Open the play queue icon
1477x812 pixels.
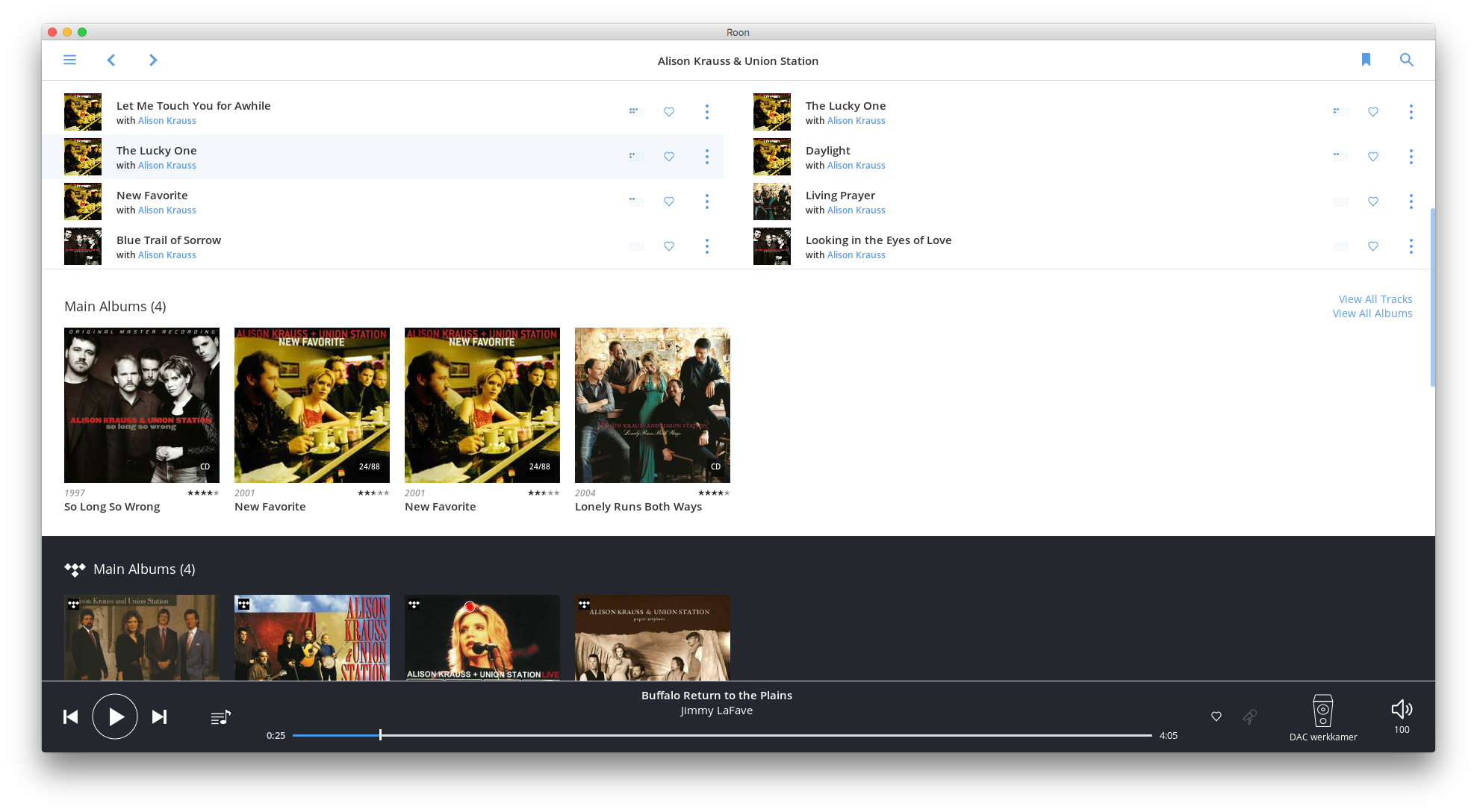(x=220, y=717)
